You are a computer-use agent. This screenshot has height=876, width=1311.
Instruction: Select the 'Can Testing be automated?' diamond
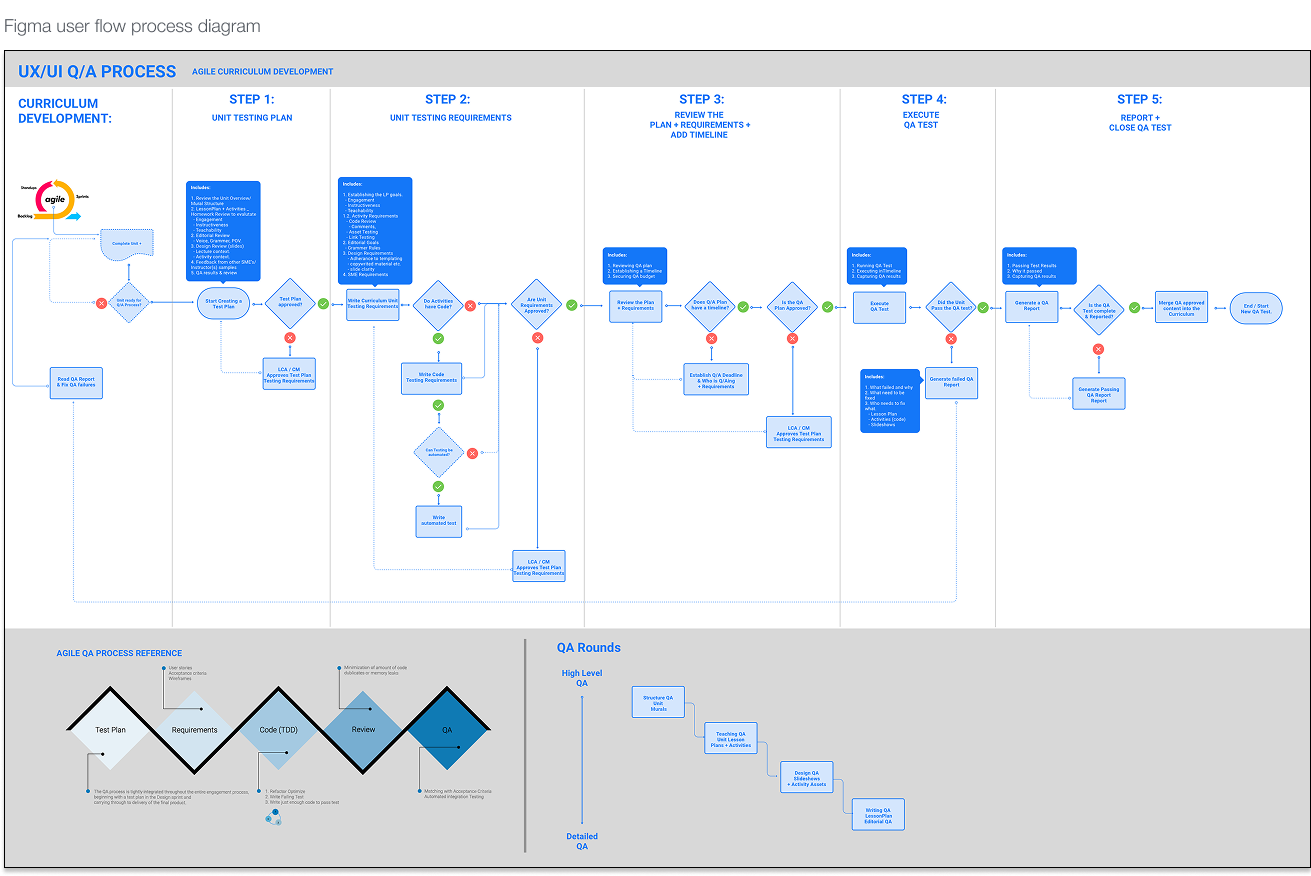tap(438, 452)
